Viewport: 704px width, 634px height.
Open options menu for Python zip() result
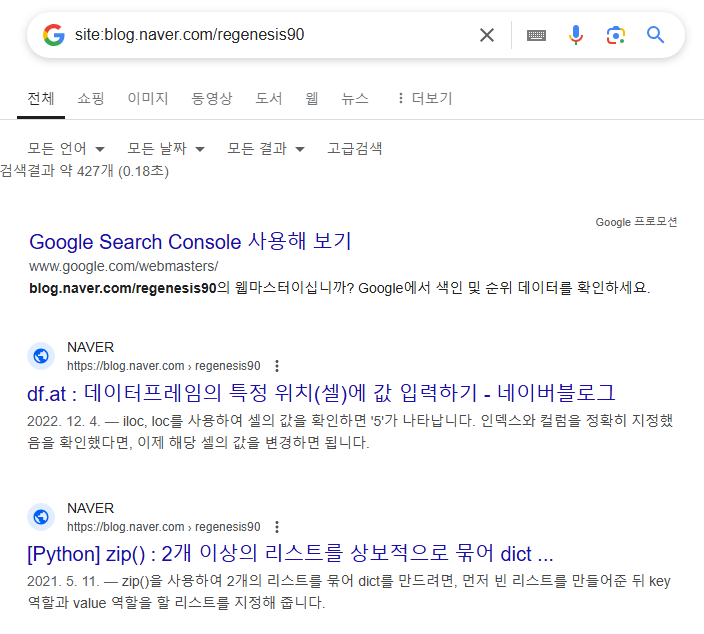277,527
